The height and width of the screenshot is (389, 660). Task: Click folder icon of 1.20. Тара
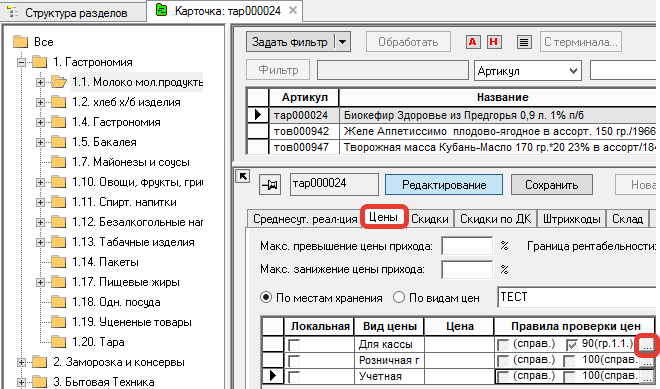click(59, 341)
